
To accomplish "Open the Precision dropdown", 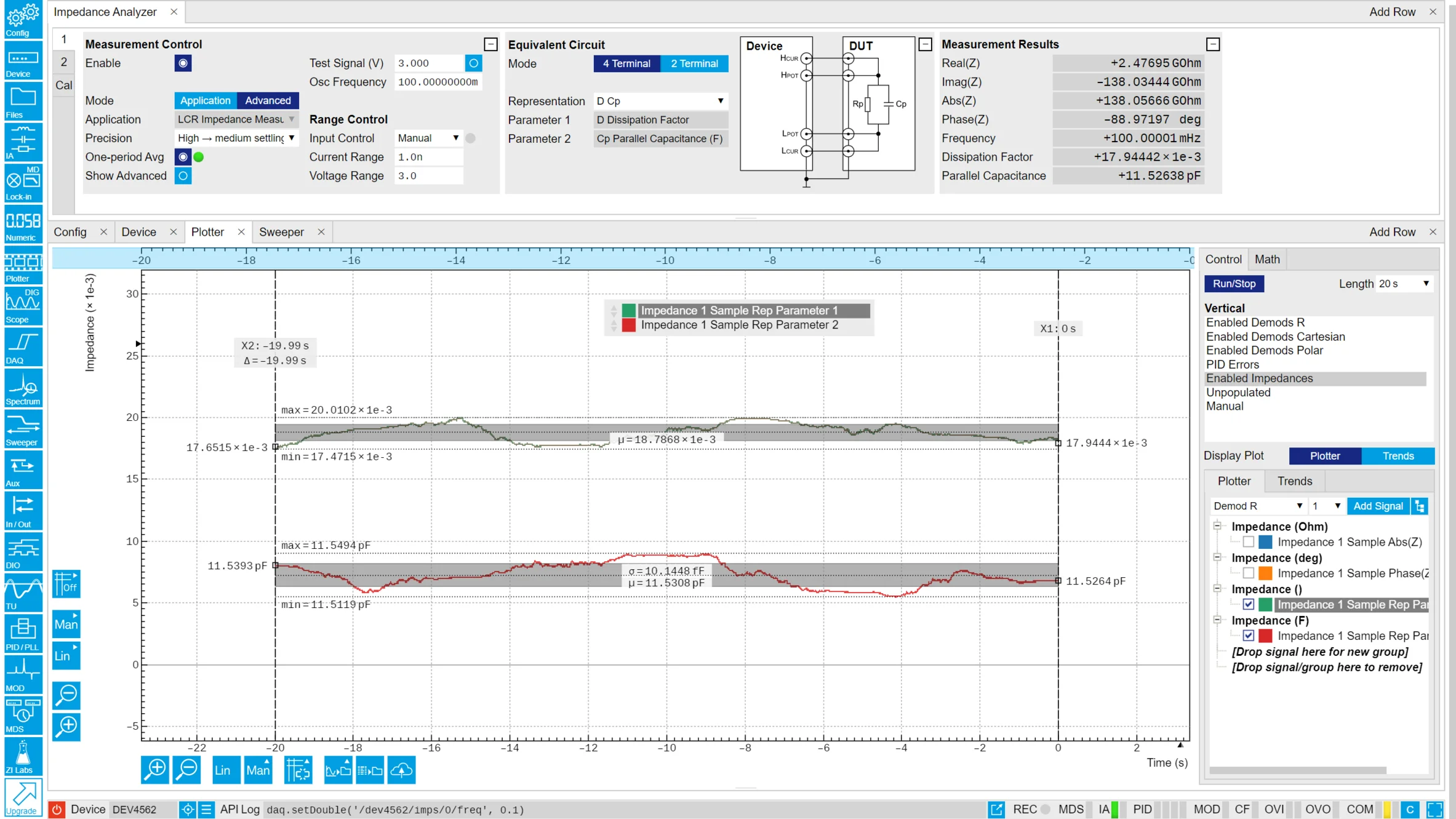I will coord(236,138).
